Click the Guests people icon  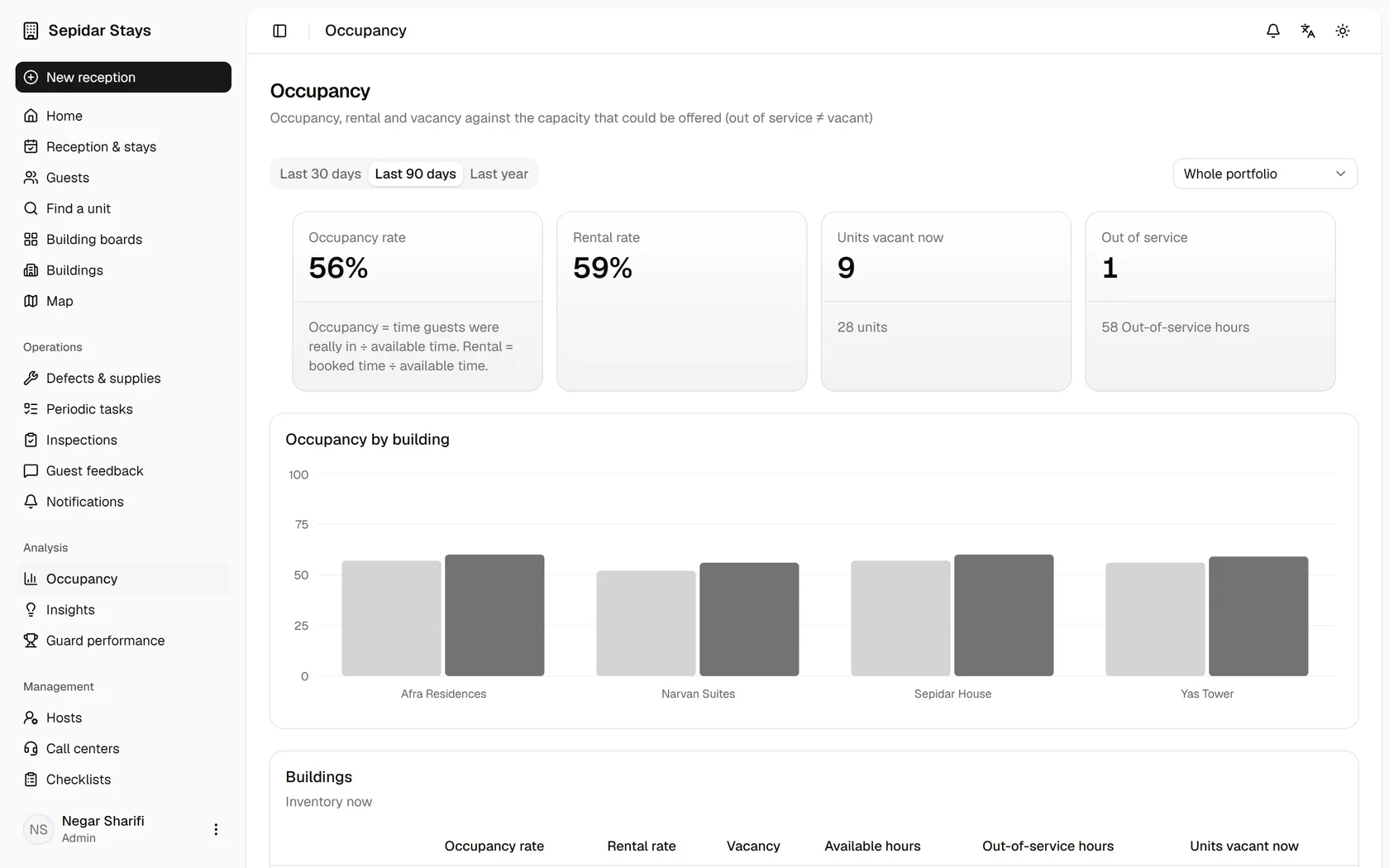[31, 178]
